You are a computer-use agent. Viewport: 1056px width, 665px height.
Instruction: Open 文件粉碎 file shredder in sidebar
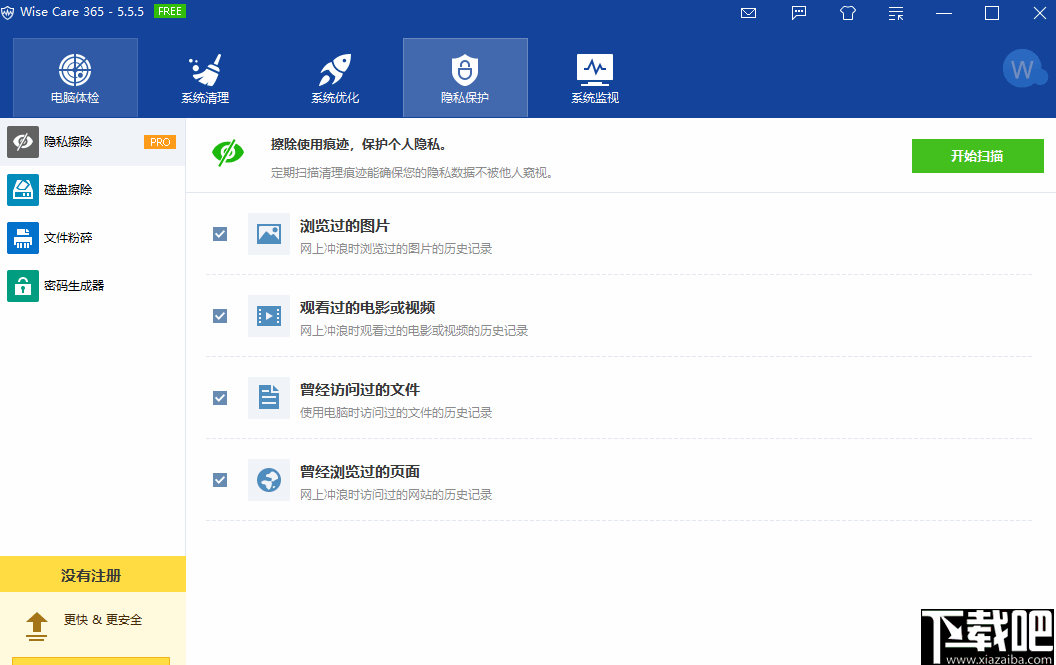(x=93, y=238)
